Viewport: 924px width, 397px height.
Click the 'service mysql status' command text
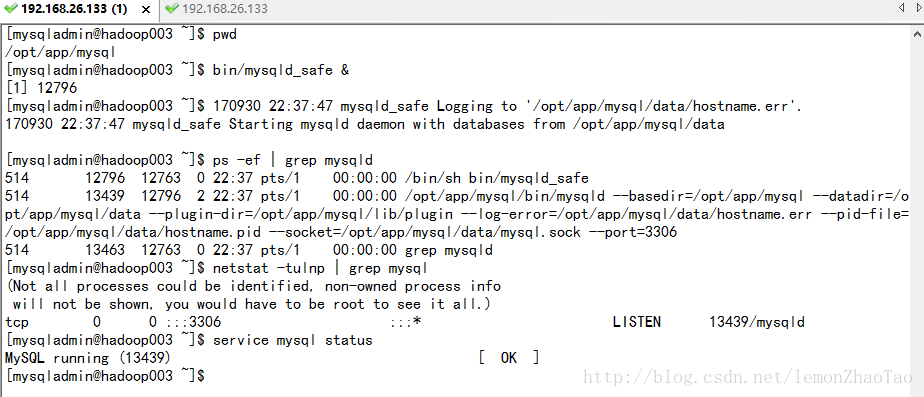click(x=293, y=340)
